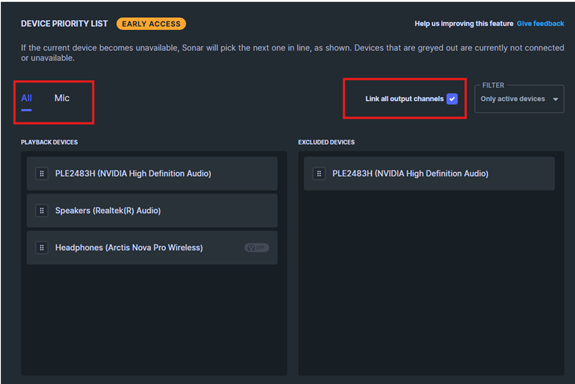Click empty area of Excluded Devices list
Viewport: 575px width, 384px height.
(431, 282)
